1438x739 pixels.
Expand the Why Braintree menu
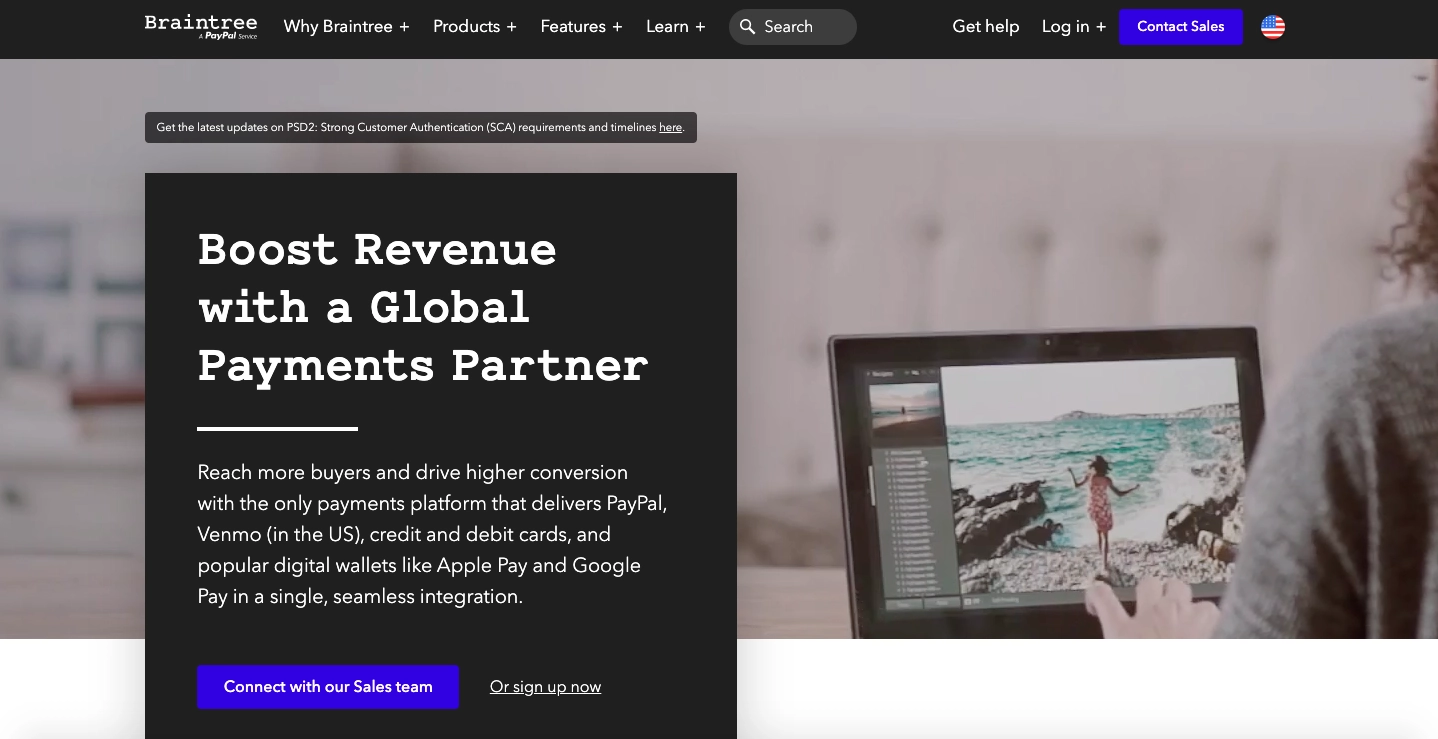point(346,27)
